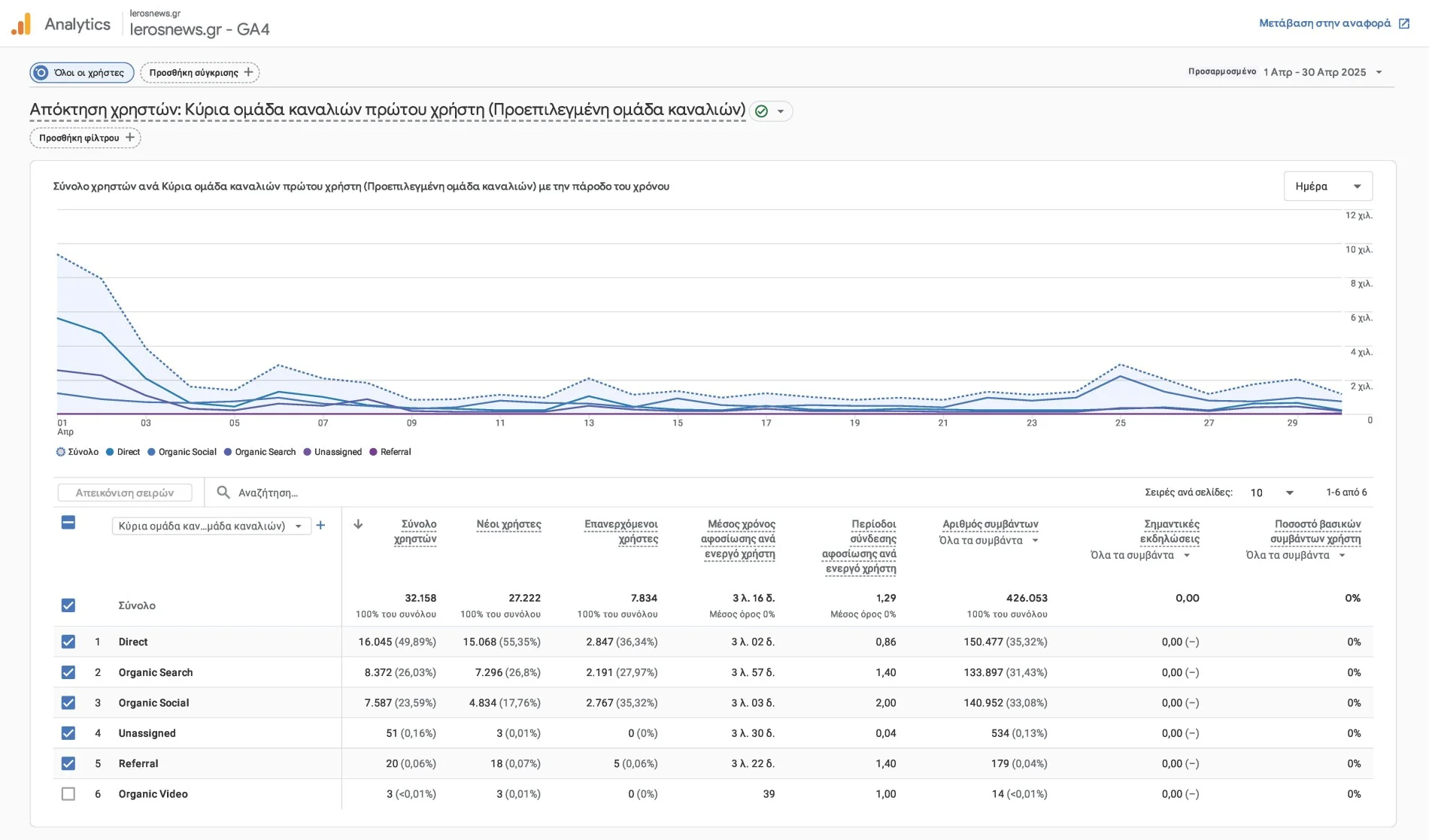Click the sort descending arrow icon

coord(358,524)
